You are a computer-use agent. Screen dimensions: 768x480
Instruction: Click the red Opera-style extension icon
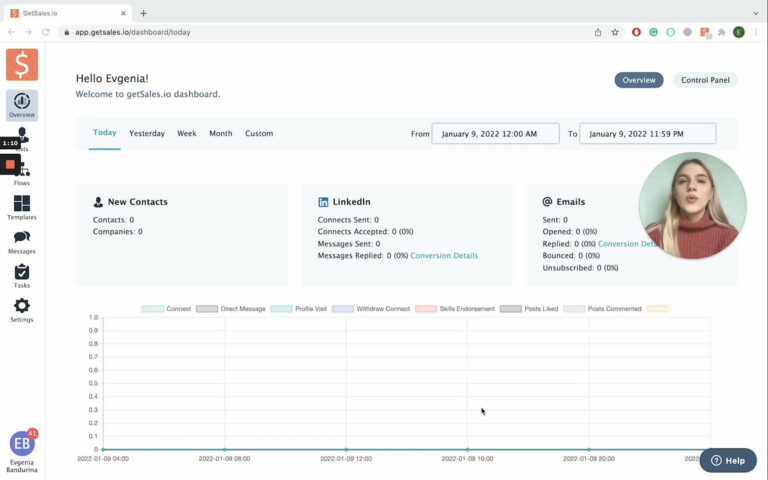click(636, 32)
